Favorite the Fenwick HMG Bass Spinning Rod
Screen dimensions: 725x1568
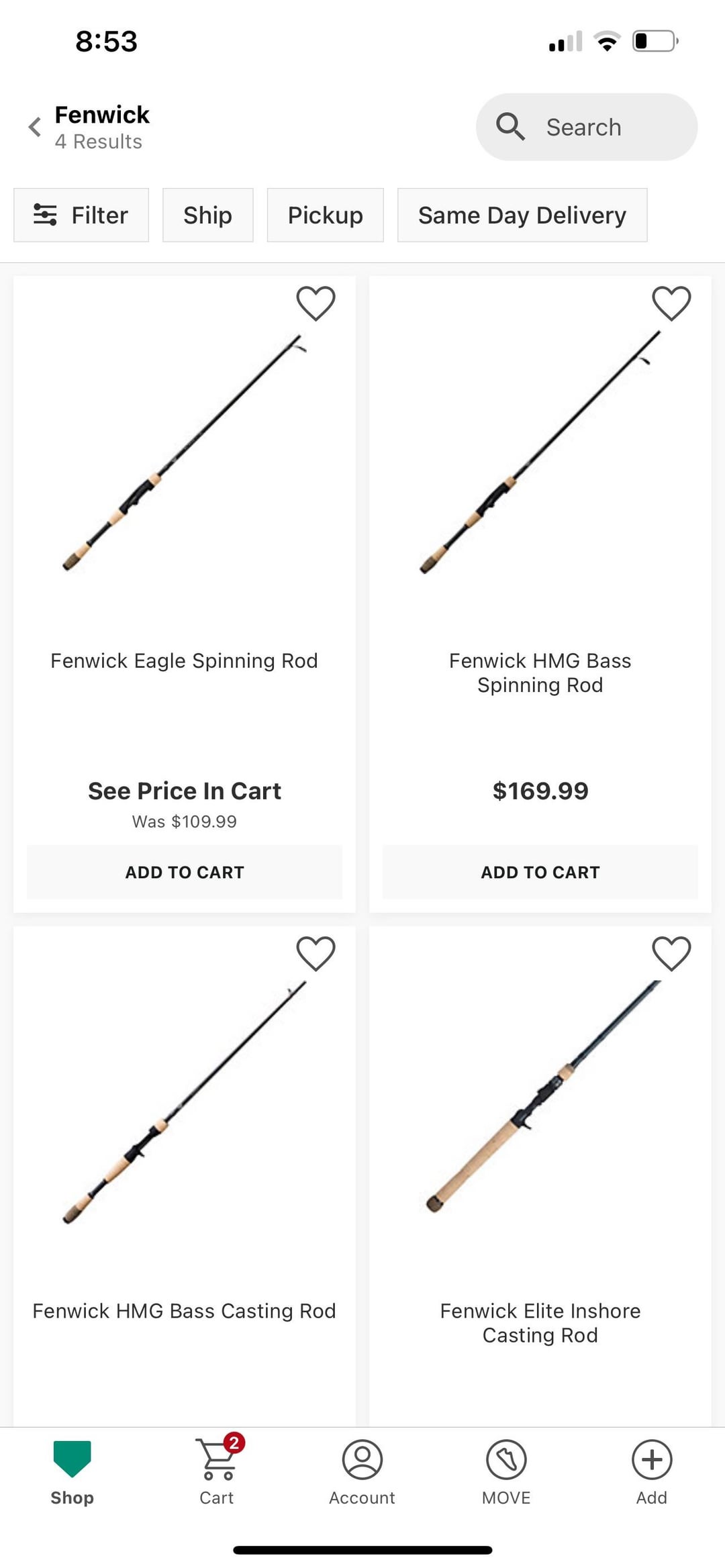[671, 303]
